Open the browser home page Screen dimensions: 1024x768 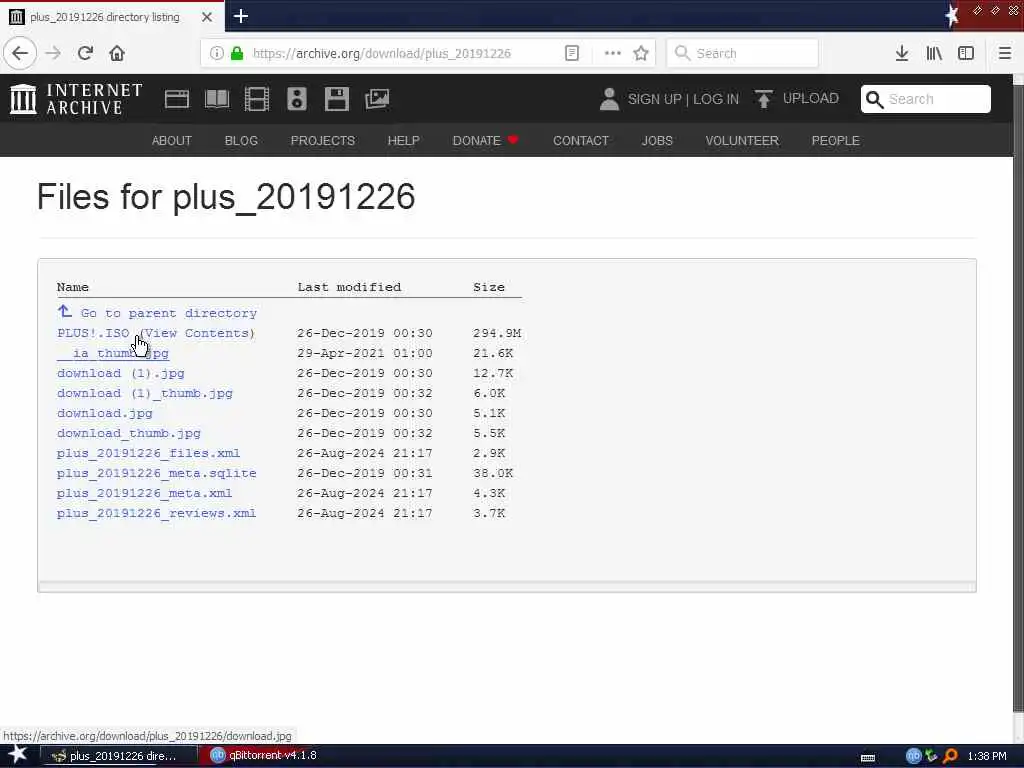pos(117,53)
